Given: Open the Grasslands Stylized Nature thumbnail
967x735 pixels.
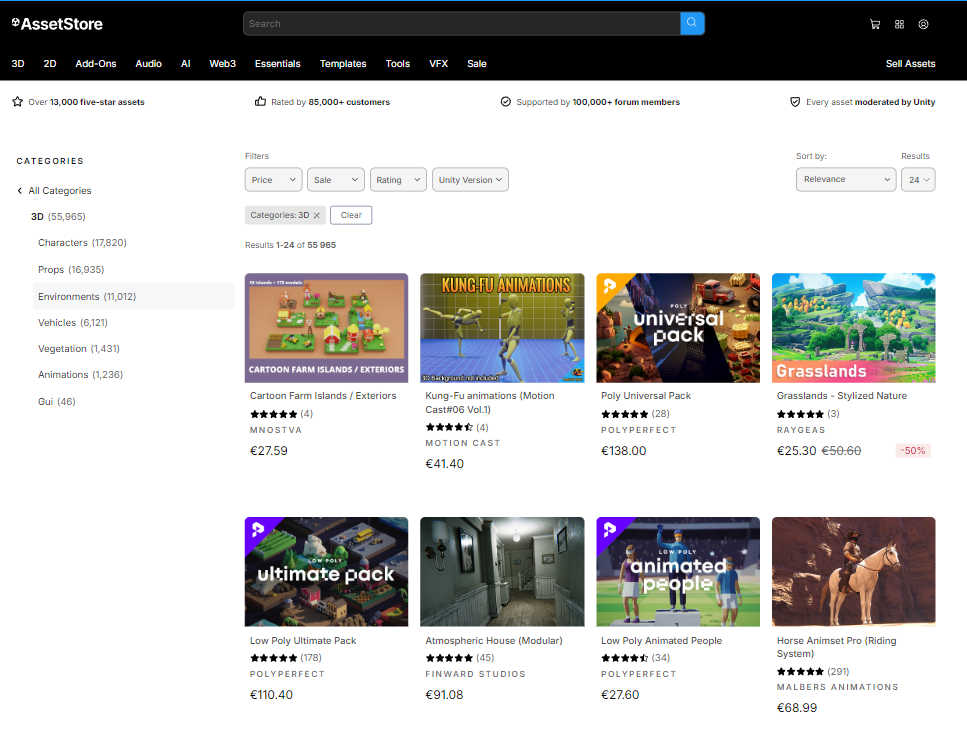Looking at the screenshot, I should click(x=853, y=328).
